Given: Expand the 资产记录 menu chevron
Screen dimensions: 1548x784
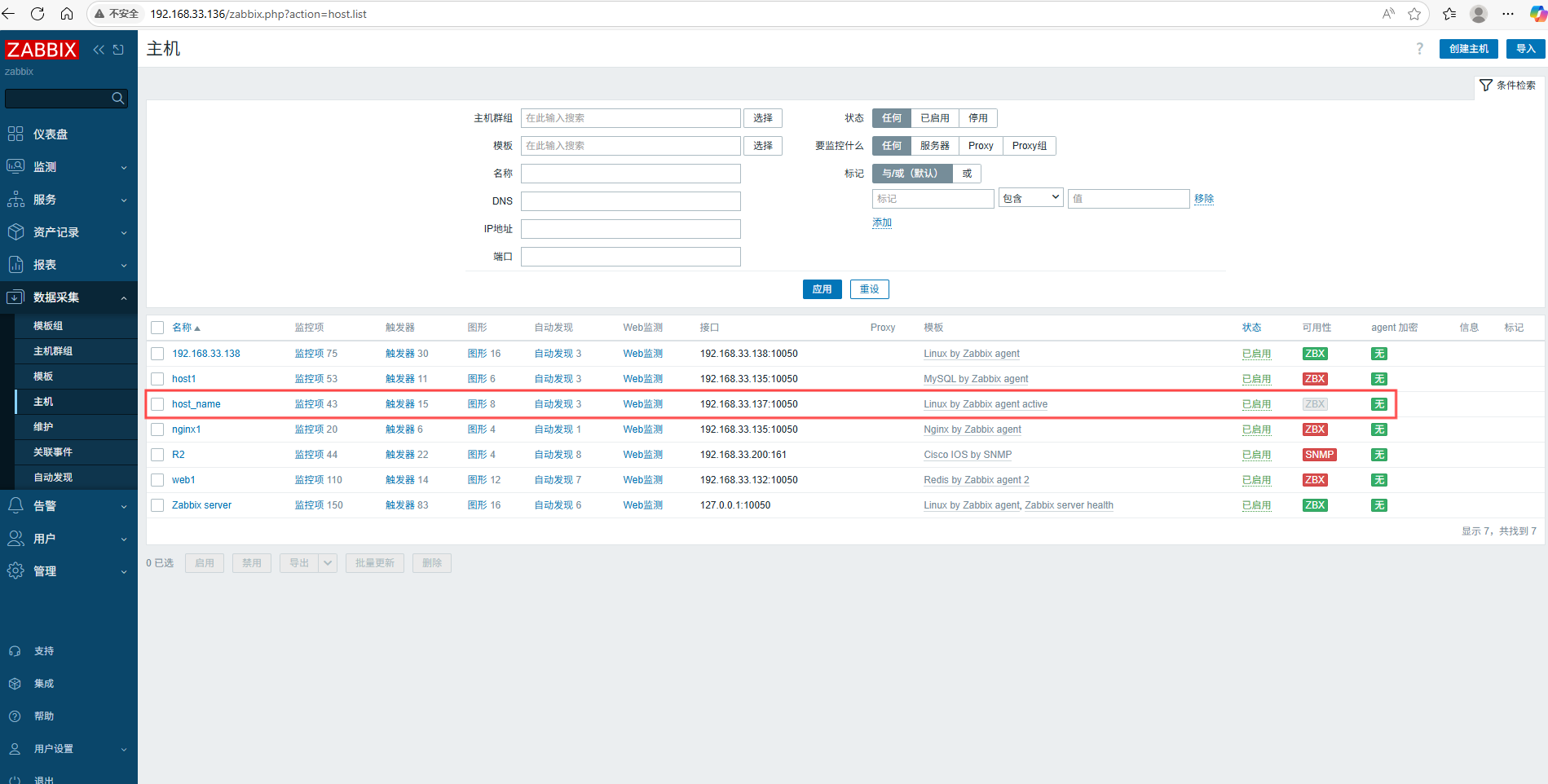Looking at the screenshot, I should (x=124, y=233).
